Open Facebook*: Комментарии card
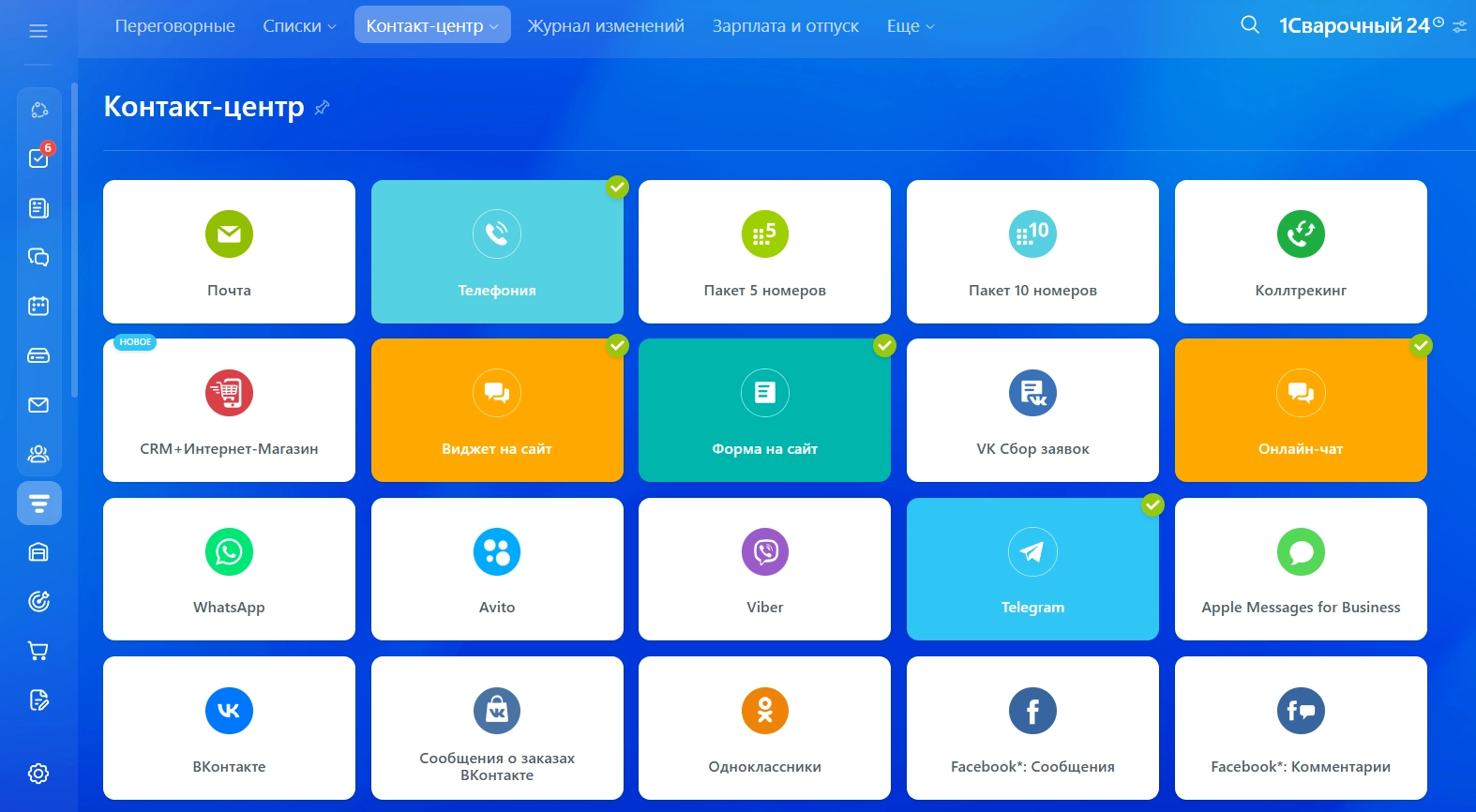The height and width of the screenshot is (812, 1476). coord(1301,728)
